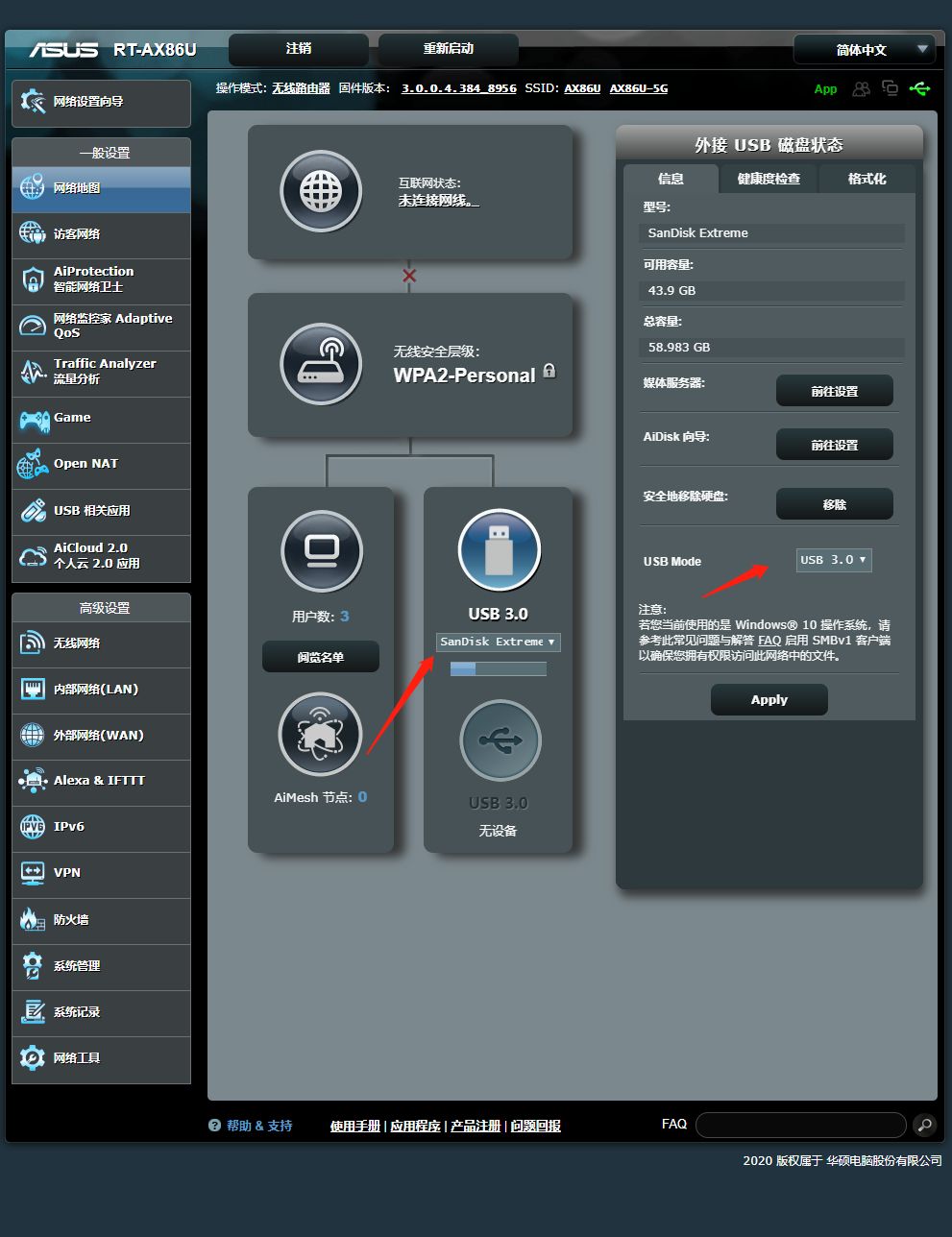Click the USB disk usage bar
Viewport: 952px width, 1237px height.
[499, 668]
